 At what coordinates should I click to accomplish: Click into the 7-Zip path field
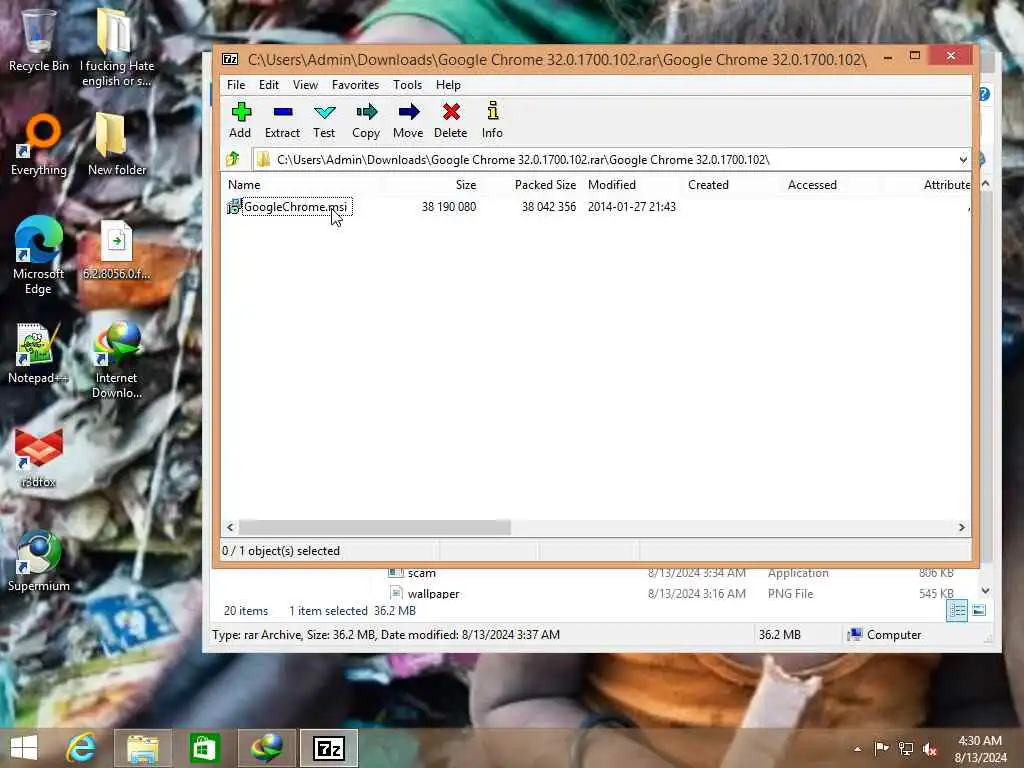tap(604, 160)
